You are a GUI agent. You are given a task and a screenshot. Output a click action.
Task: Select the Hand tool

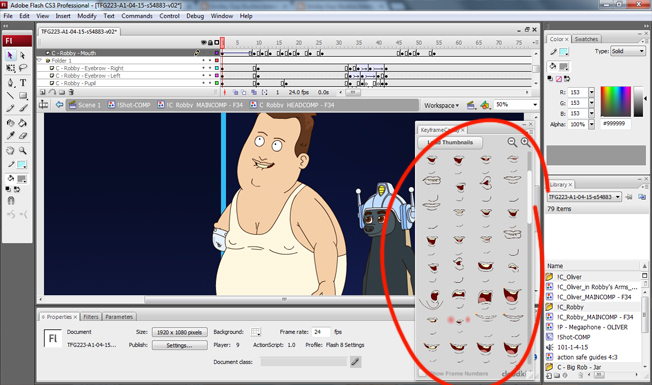10,151
